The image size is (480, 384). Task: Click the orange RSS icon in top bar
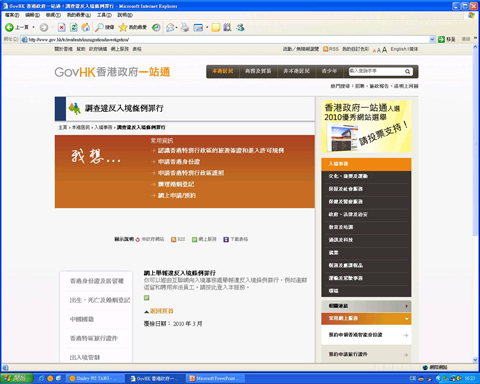pyautogui.click(x=326, y=49)
